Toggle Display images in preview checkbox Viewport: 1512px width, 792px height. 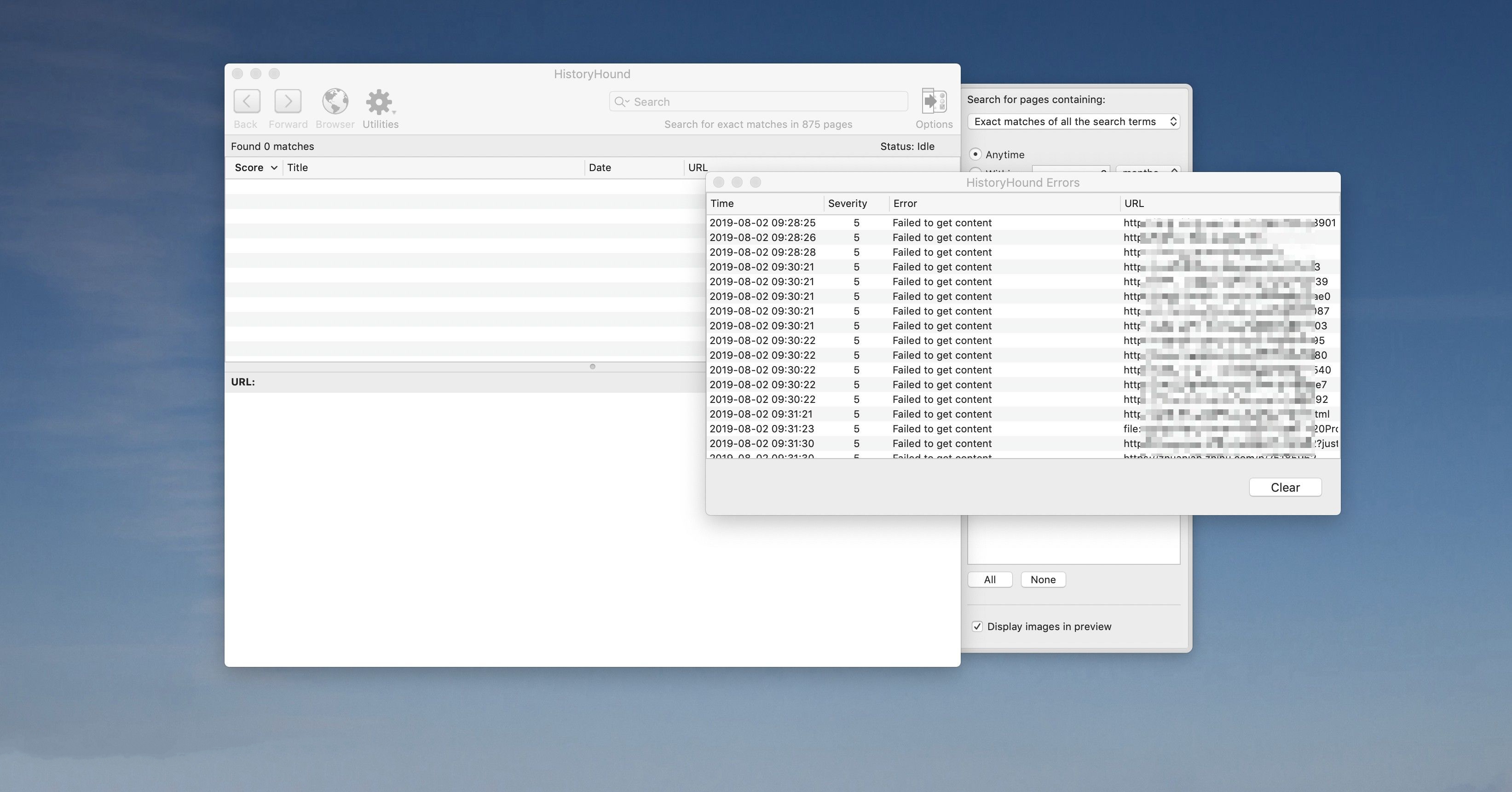tap(977, 626)
